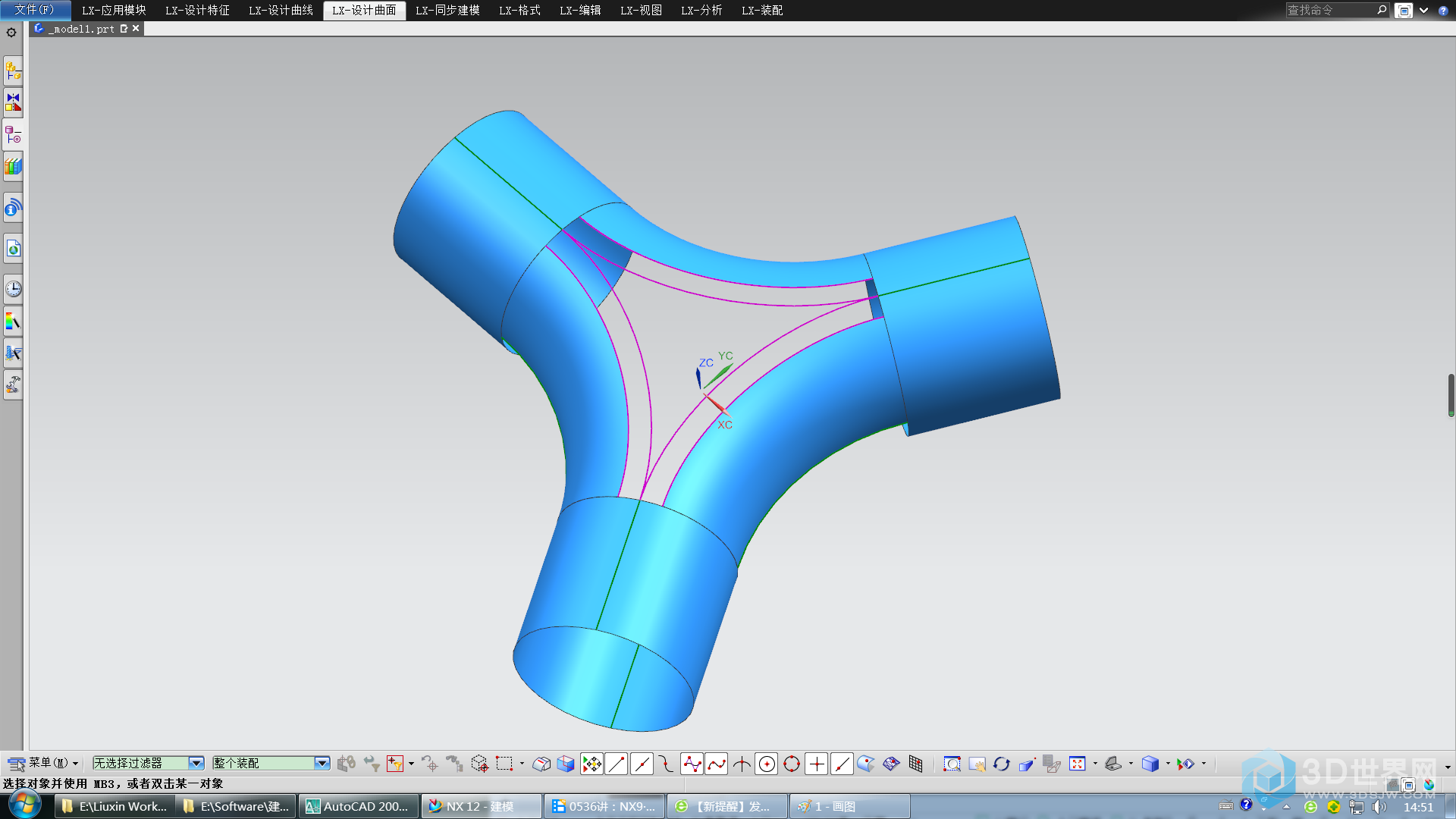Viewport: 1456px width, 819px height.
Task: Toggle Point on Curve snap option
Action: pos(842,764)
